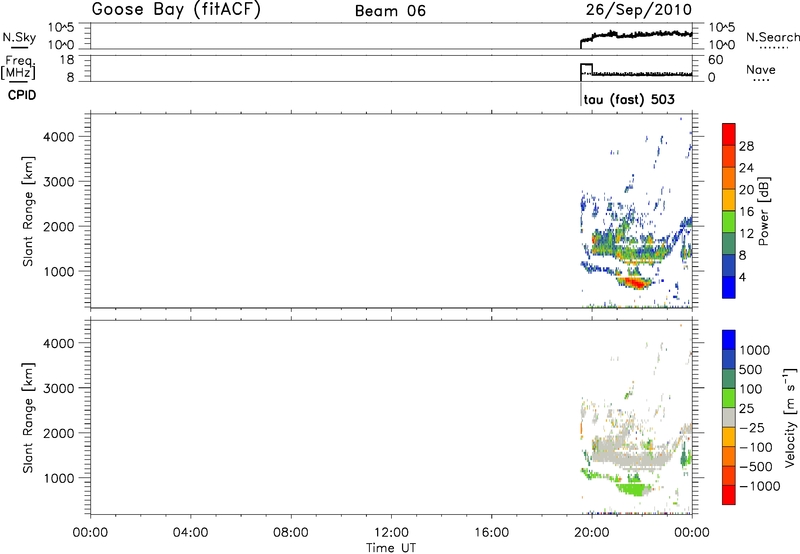
Task: Click the "4000" range tick in Power panel
Action: point(59,137)
